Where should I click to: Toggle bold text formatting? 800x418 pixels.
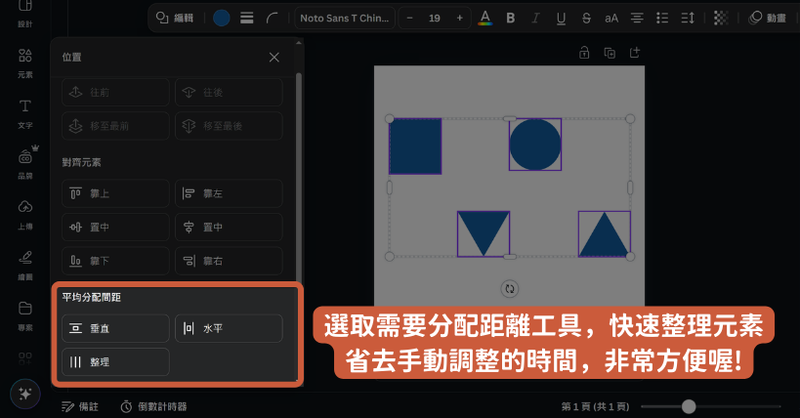click(x=511, y=18)
